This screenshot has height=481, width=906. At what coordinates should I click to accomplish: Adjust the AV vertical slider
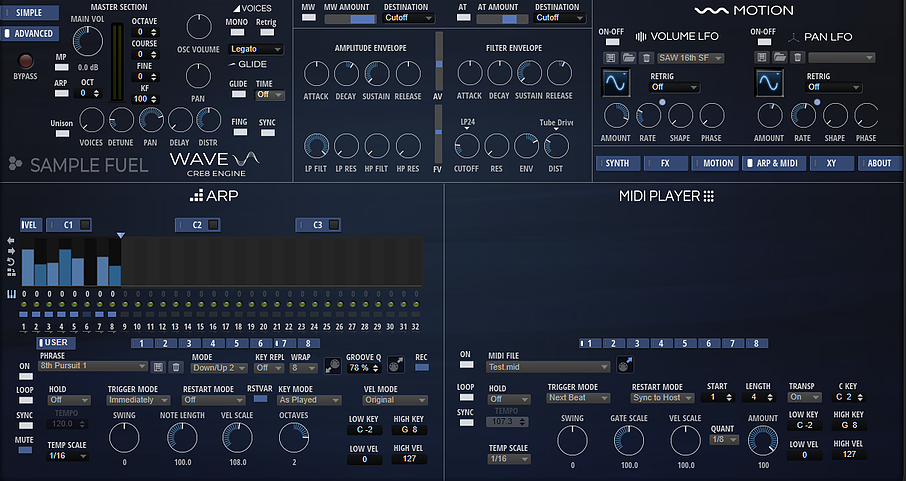click(x=439, y=61)
